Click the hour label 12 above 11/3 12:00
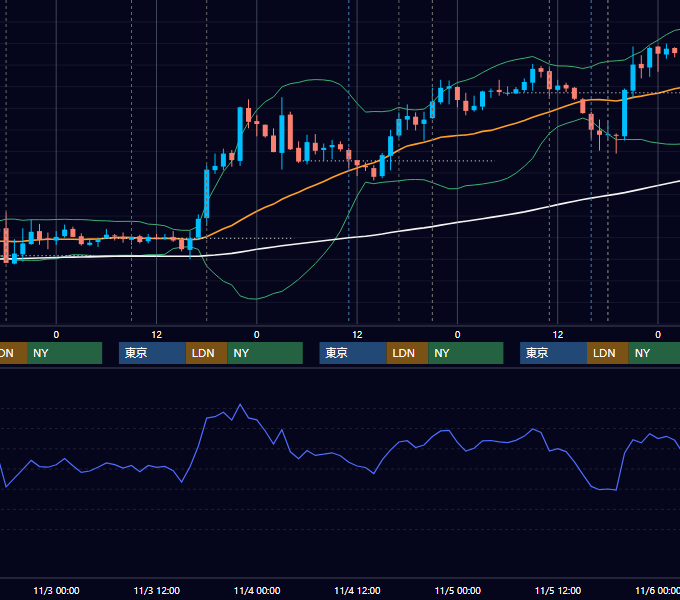This screenshot has height=600, width=680. (x=157, y=335)
